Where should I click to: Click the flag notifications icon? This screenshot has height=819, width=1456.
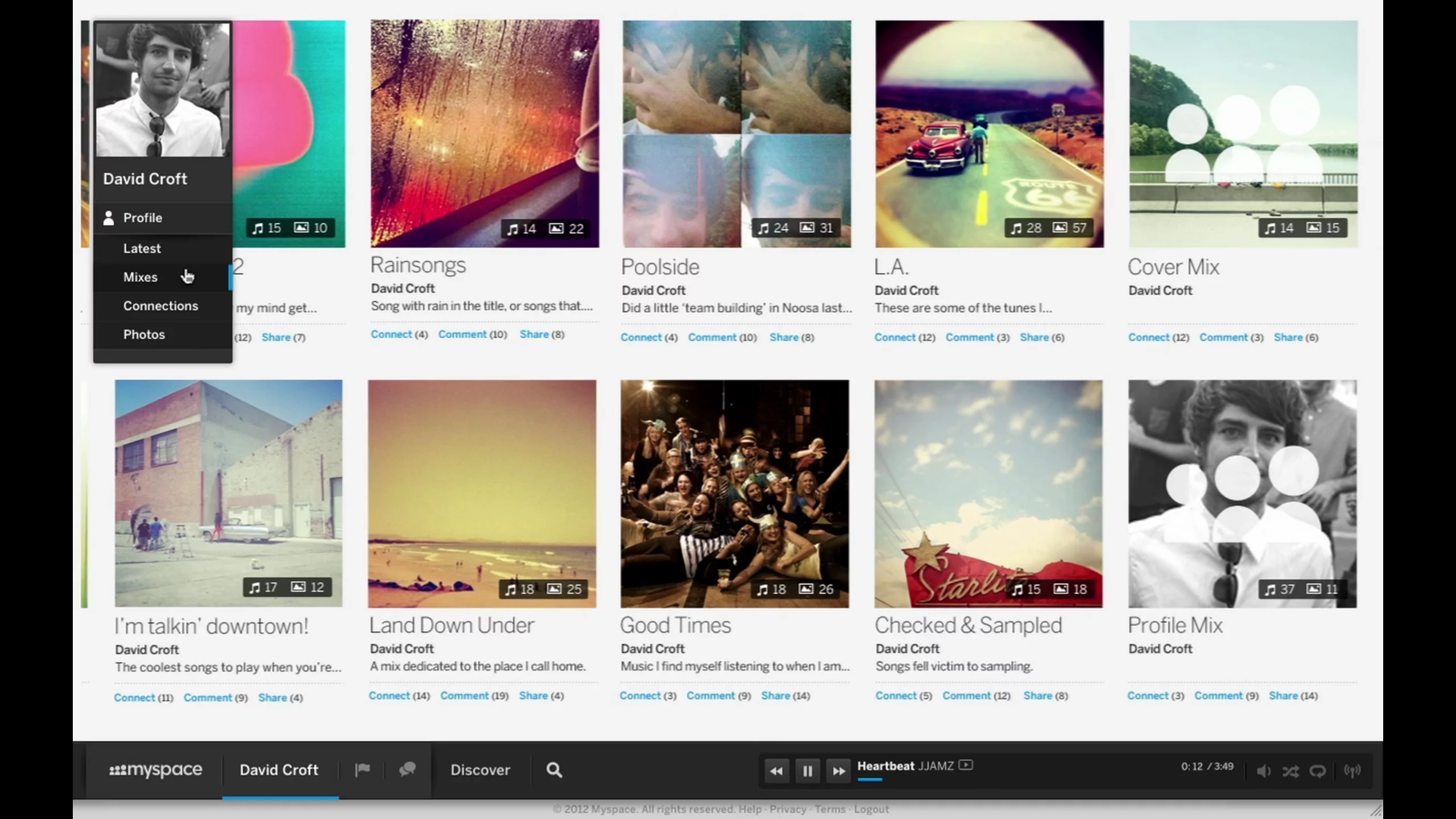coord(362,770)
